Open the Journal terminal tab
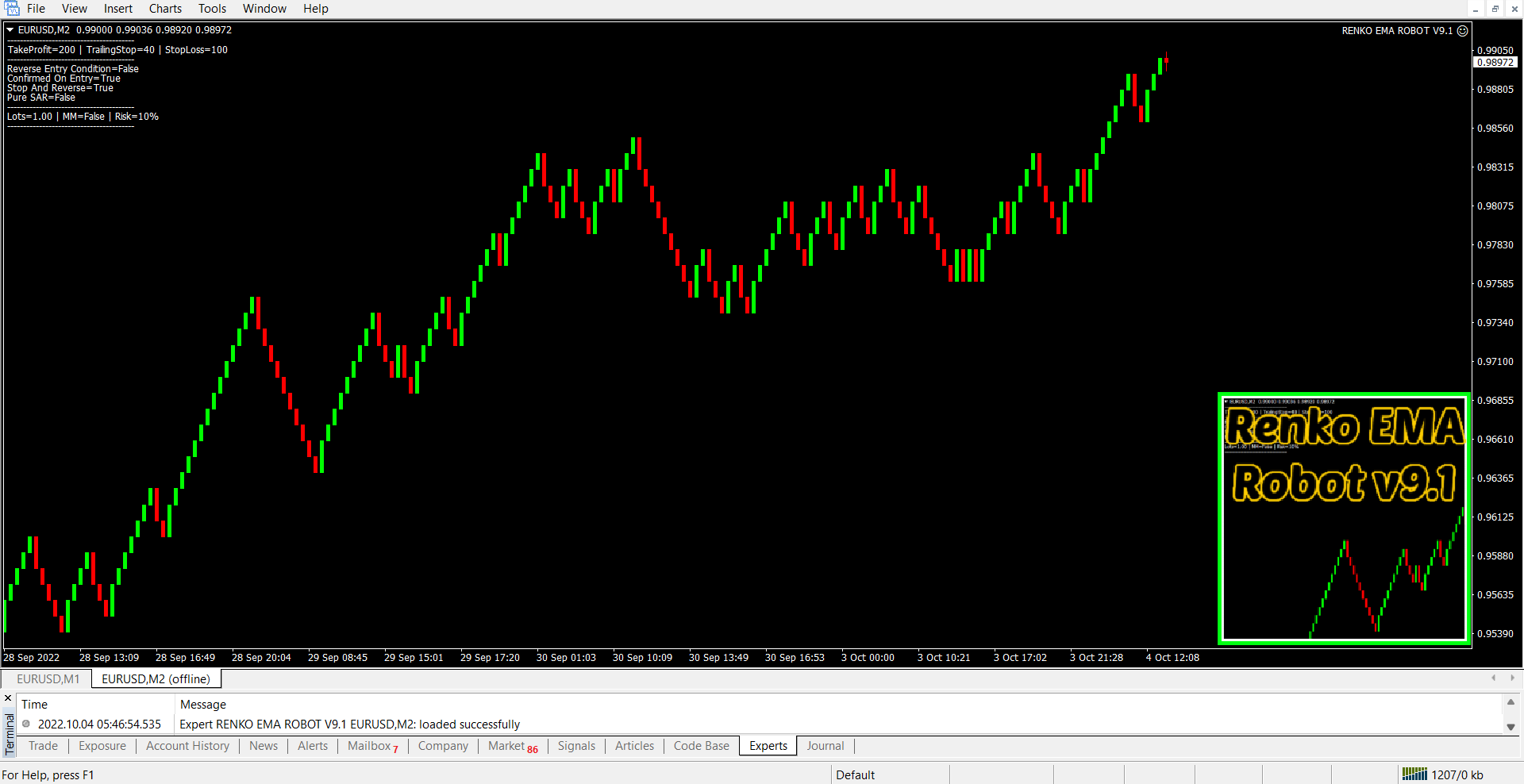Screen dimensions: 1524x784 tap(825, 746)
